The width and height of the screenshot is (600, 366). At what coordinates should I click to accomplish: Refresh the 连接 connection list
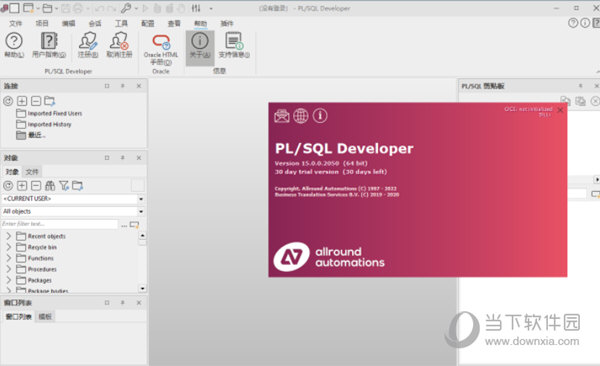(8, 101)
